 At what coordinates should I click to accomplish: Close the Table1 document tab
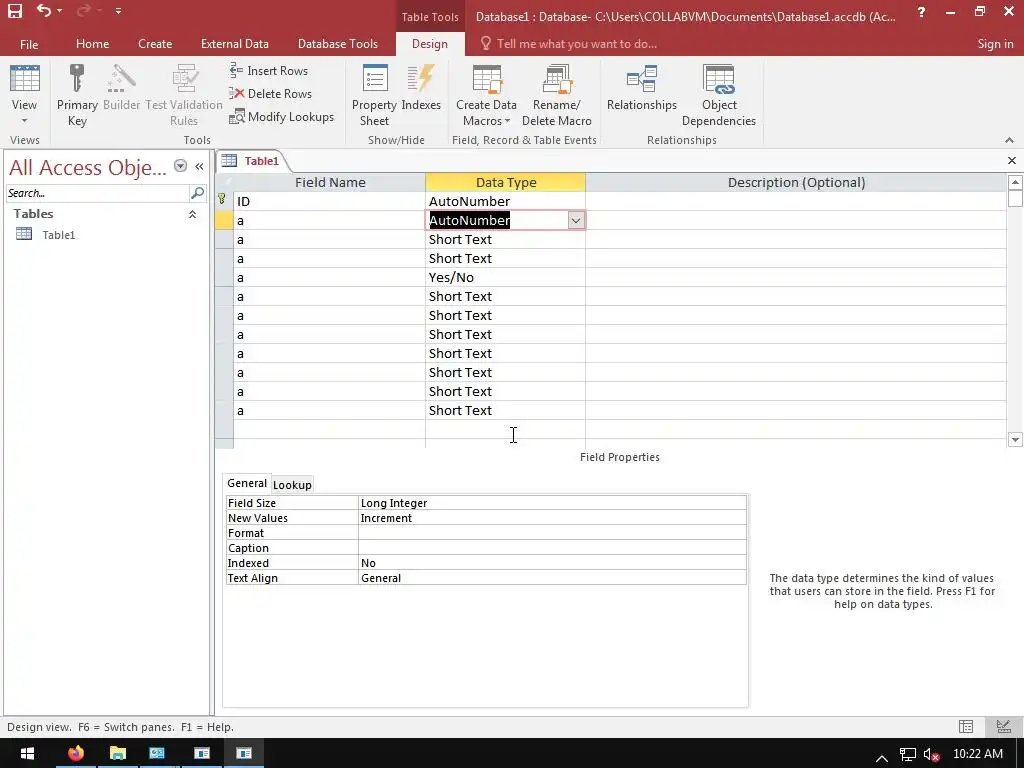(x=1012, y=161)
